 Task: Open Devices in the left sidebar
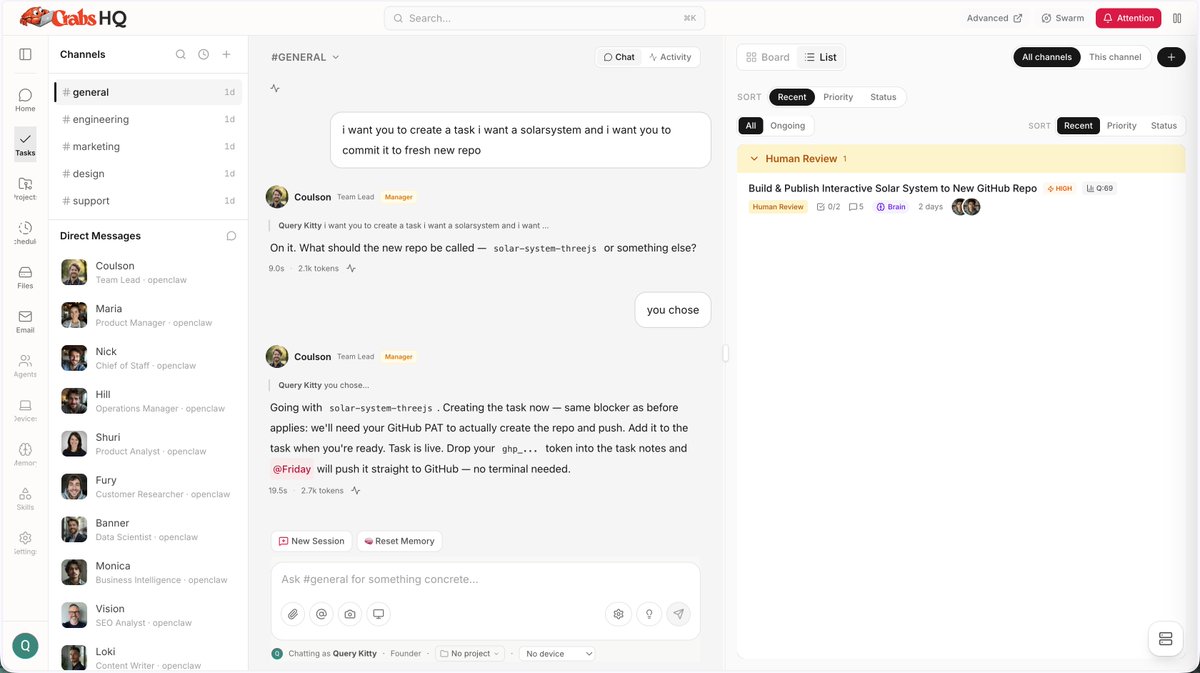(25, 410)
